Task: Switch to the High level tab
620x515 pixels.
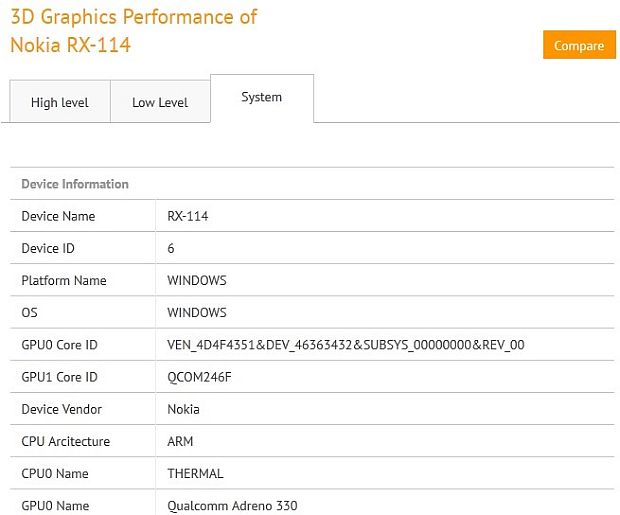Action: (x=60, y=102)
